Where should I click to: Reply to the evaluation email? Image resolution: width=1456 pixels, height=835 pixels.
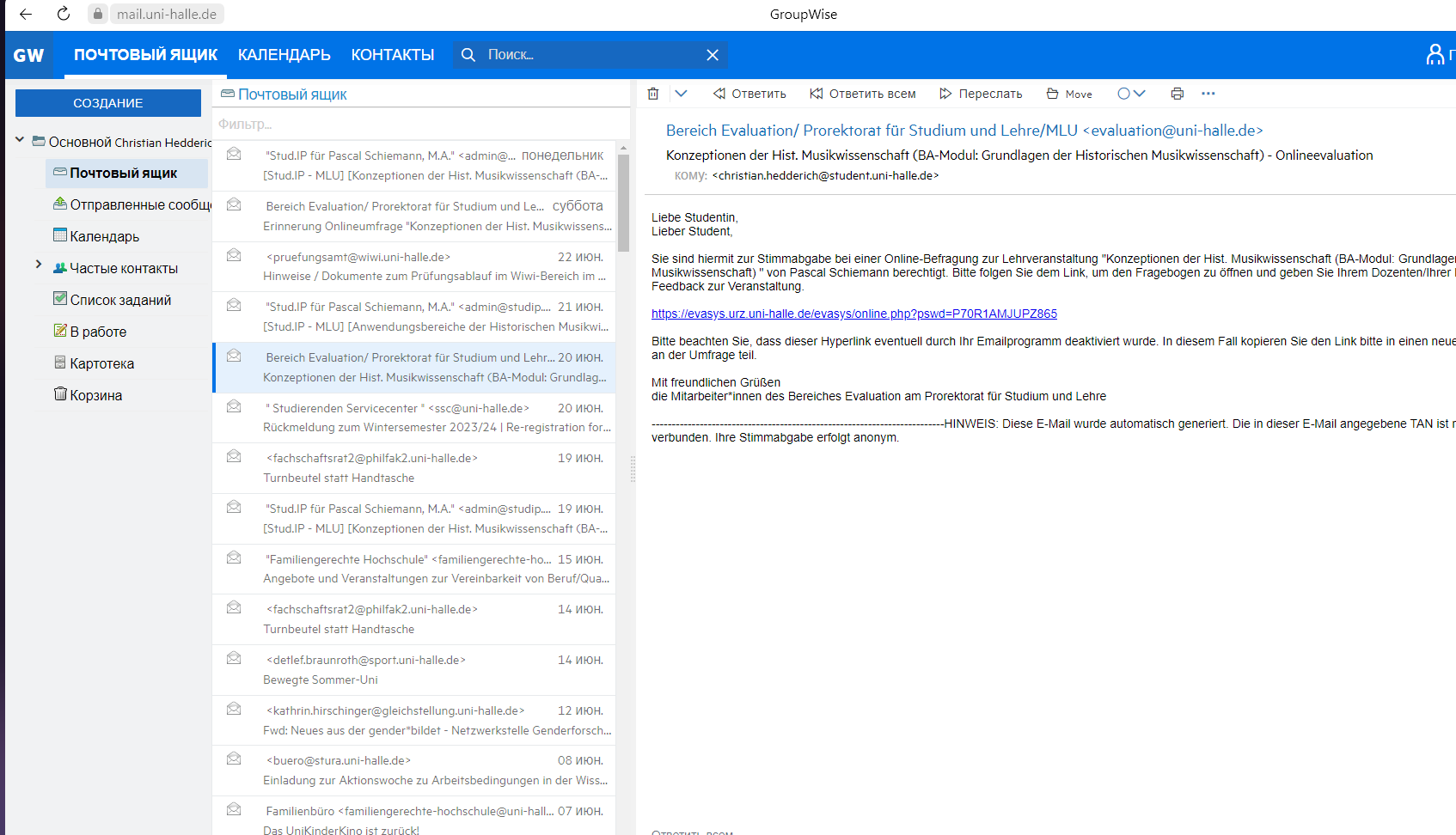pos(749,94)
